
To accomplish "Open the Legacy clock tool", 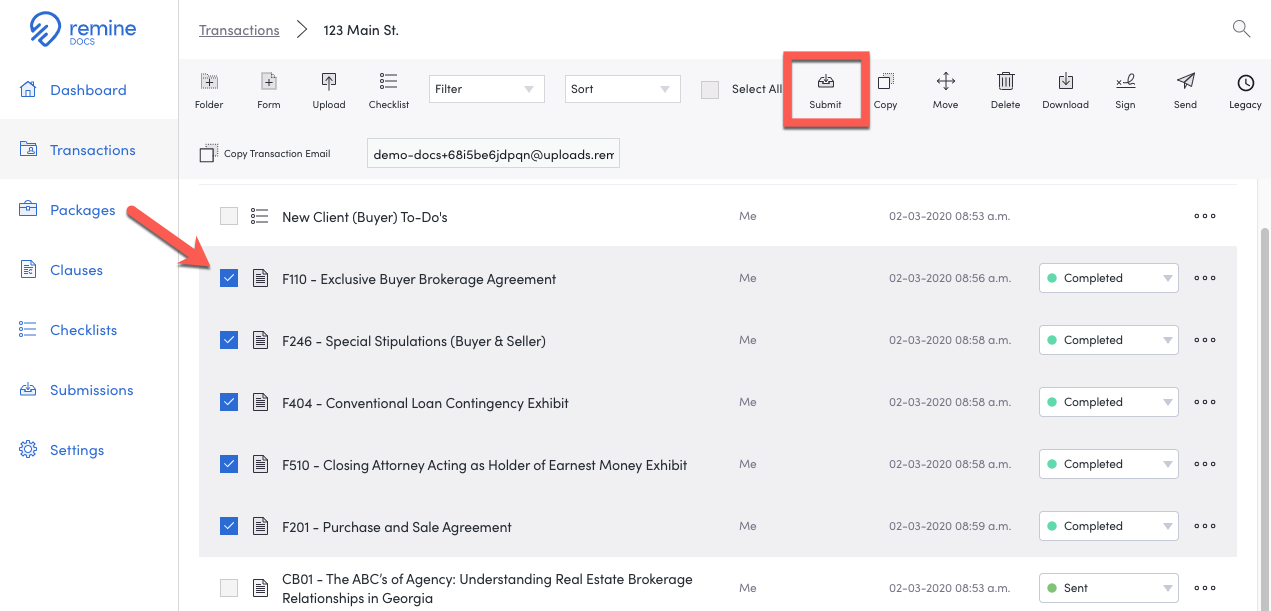I will (x=1245, y=90).
